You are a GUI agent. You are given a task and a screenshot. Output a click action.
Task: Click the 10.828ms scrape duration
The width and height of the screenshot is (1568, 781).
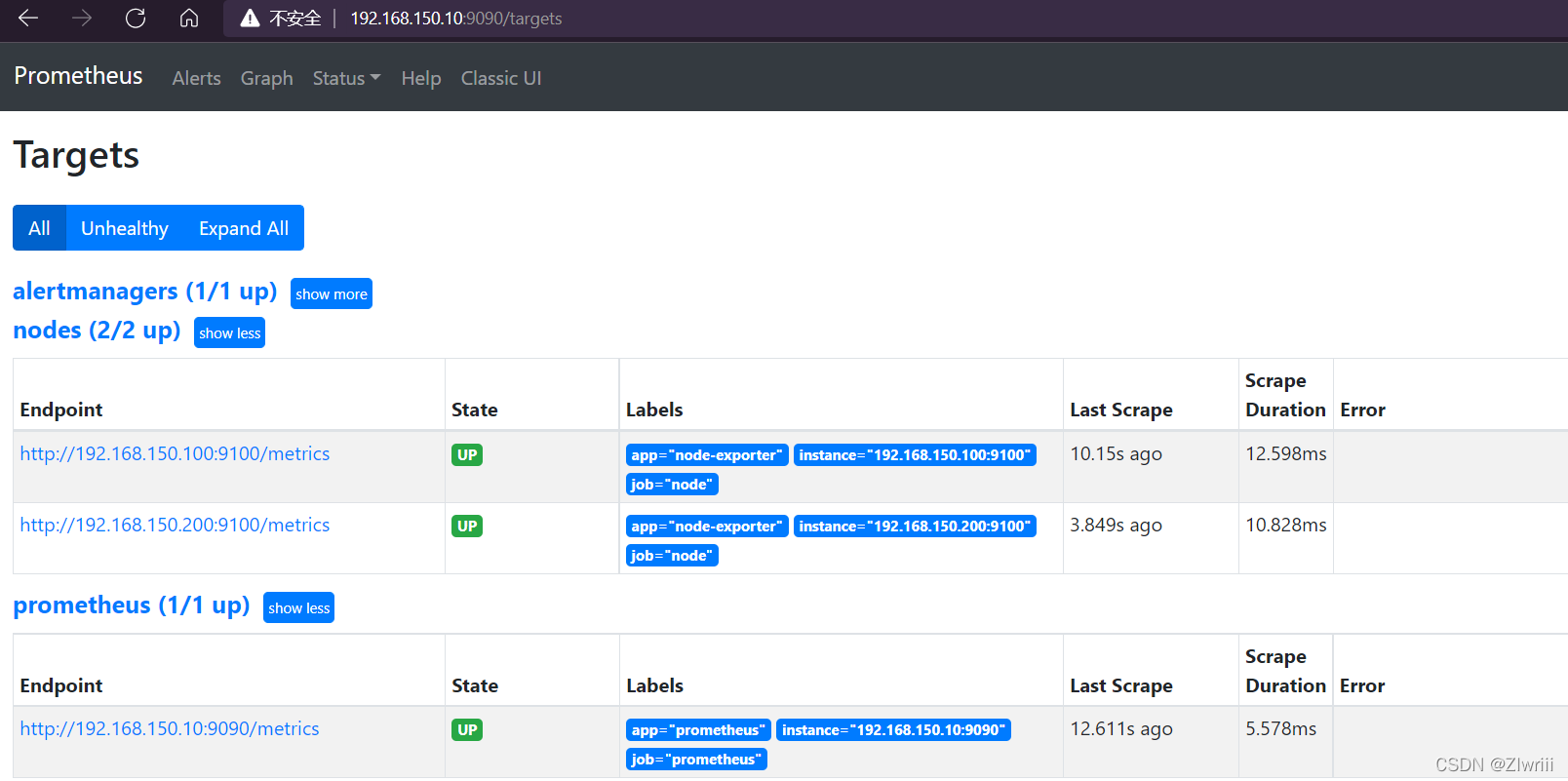(x=1286, y=525)
